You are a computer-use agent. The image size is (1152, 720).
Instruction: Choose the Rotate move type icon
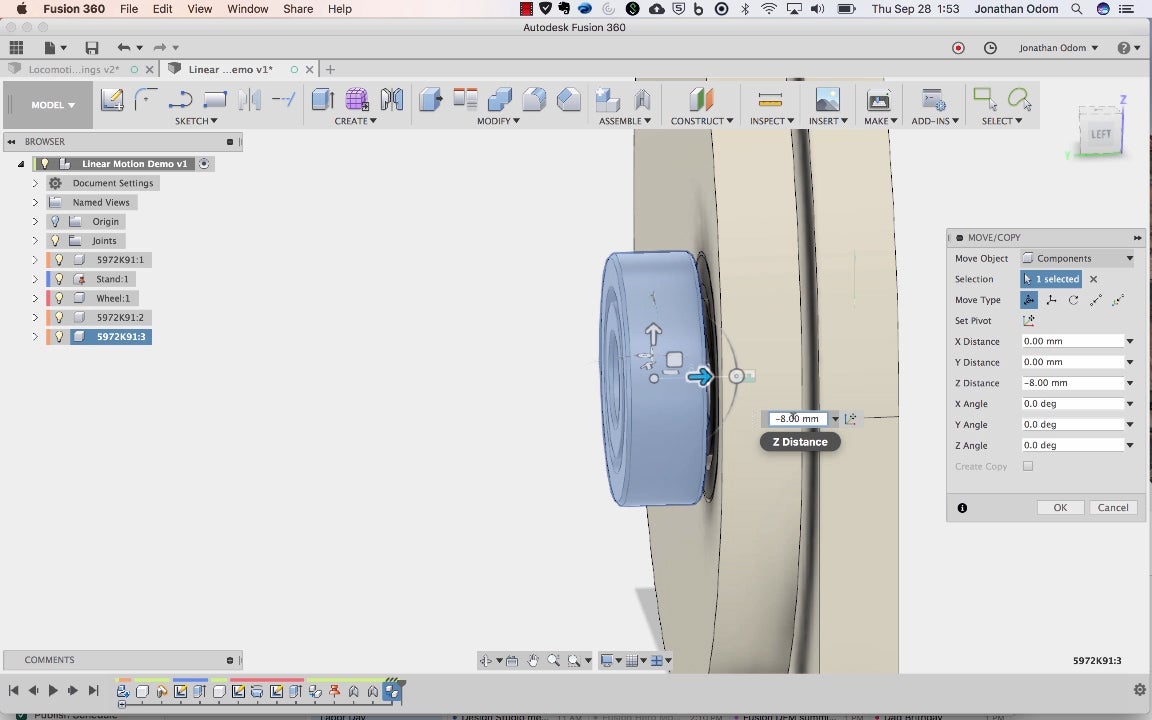click(1073, 300)
